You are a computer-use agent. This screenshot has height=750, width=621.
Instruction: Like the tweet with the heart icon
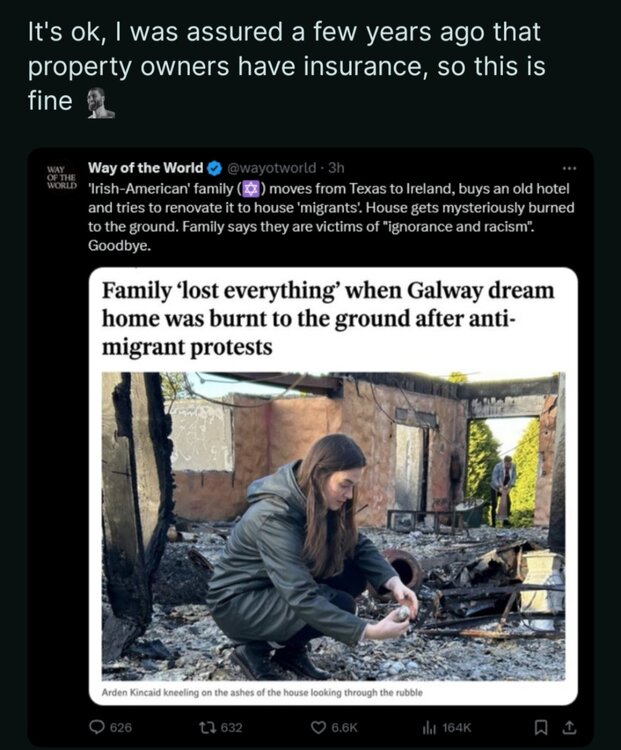click(319, 727)
